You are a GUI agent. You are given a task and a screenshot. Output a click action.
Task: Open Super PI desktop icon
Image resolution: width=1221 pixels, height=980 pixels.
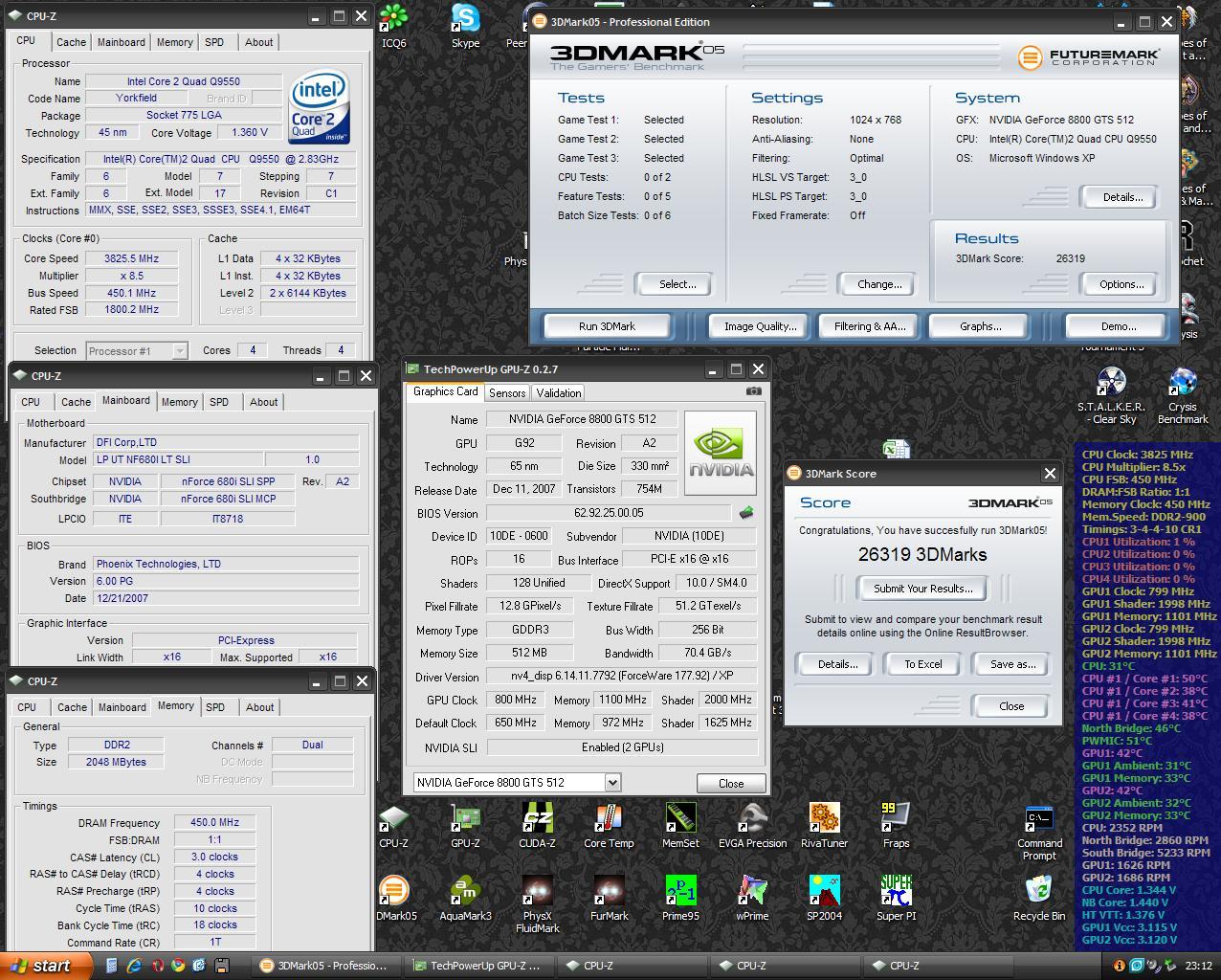896,899
